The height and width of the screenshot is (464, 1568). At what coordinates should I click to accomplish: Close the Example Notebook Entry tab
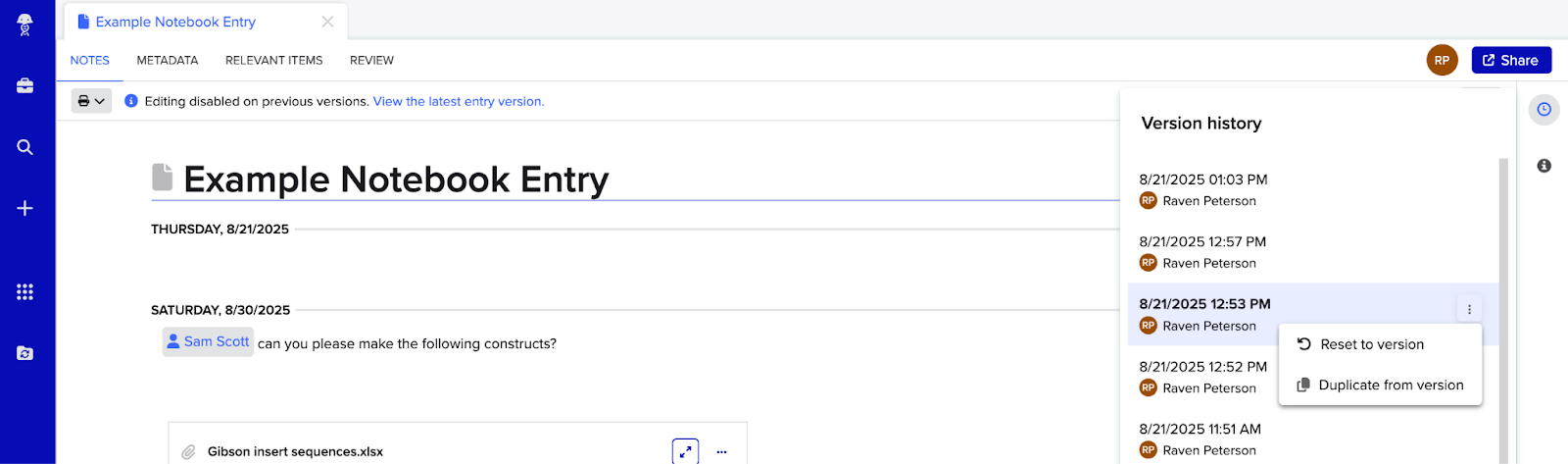(x=327, y=22)
